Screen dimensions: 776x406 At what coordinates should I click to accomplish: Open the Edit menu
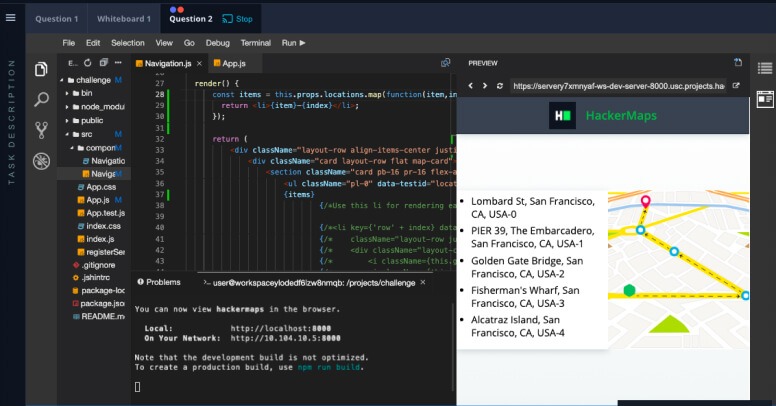[x=93, y=43]
